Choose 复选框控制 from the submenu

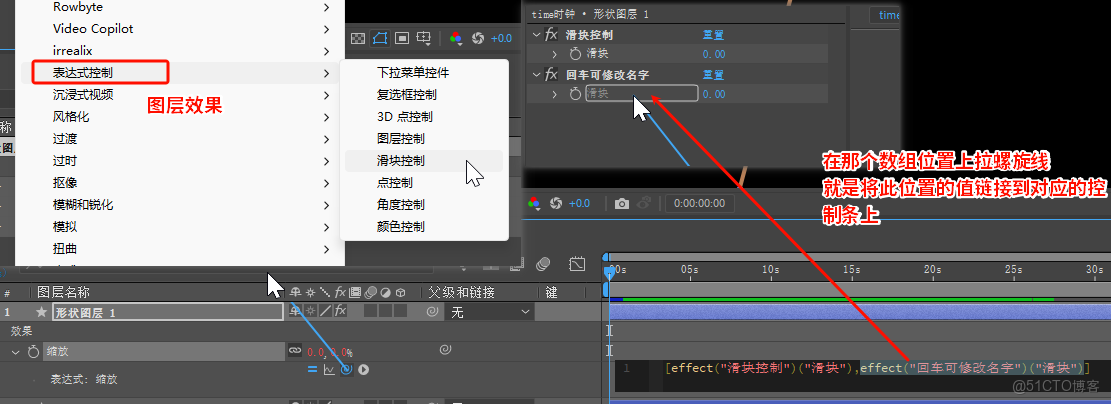coord(424,94)
